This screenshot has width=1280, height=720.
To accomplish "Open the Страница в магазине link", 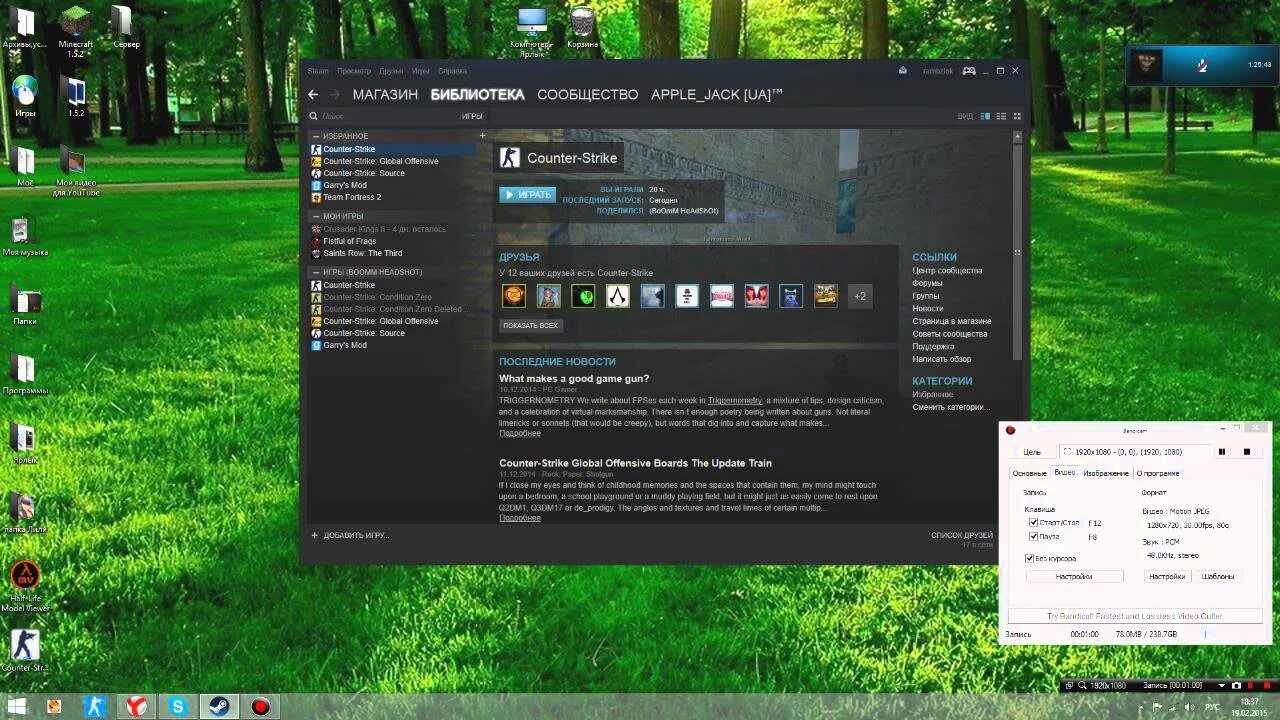I will [952, 321].
